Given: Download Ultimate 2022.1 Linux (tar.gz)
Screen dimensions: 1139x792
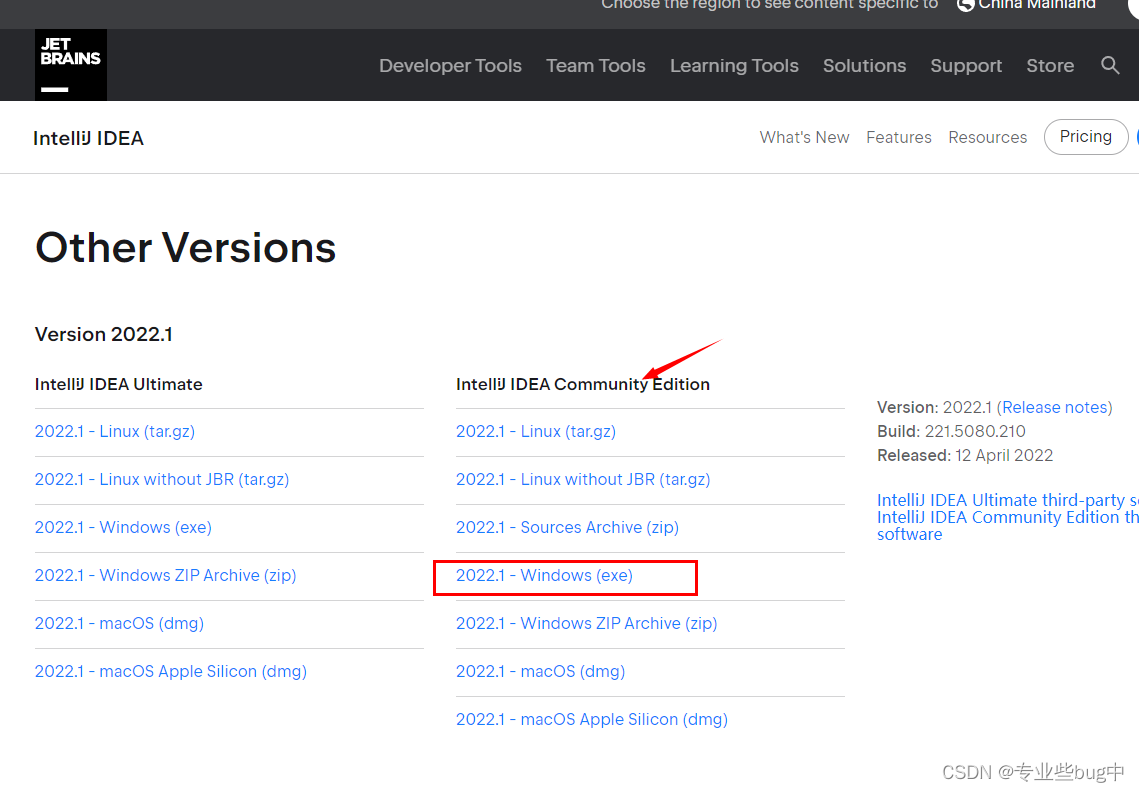Looking at the screenshot, I should tap(115, 432).
